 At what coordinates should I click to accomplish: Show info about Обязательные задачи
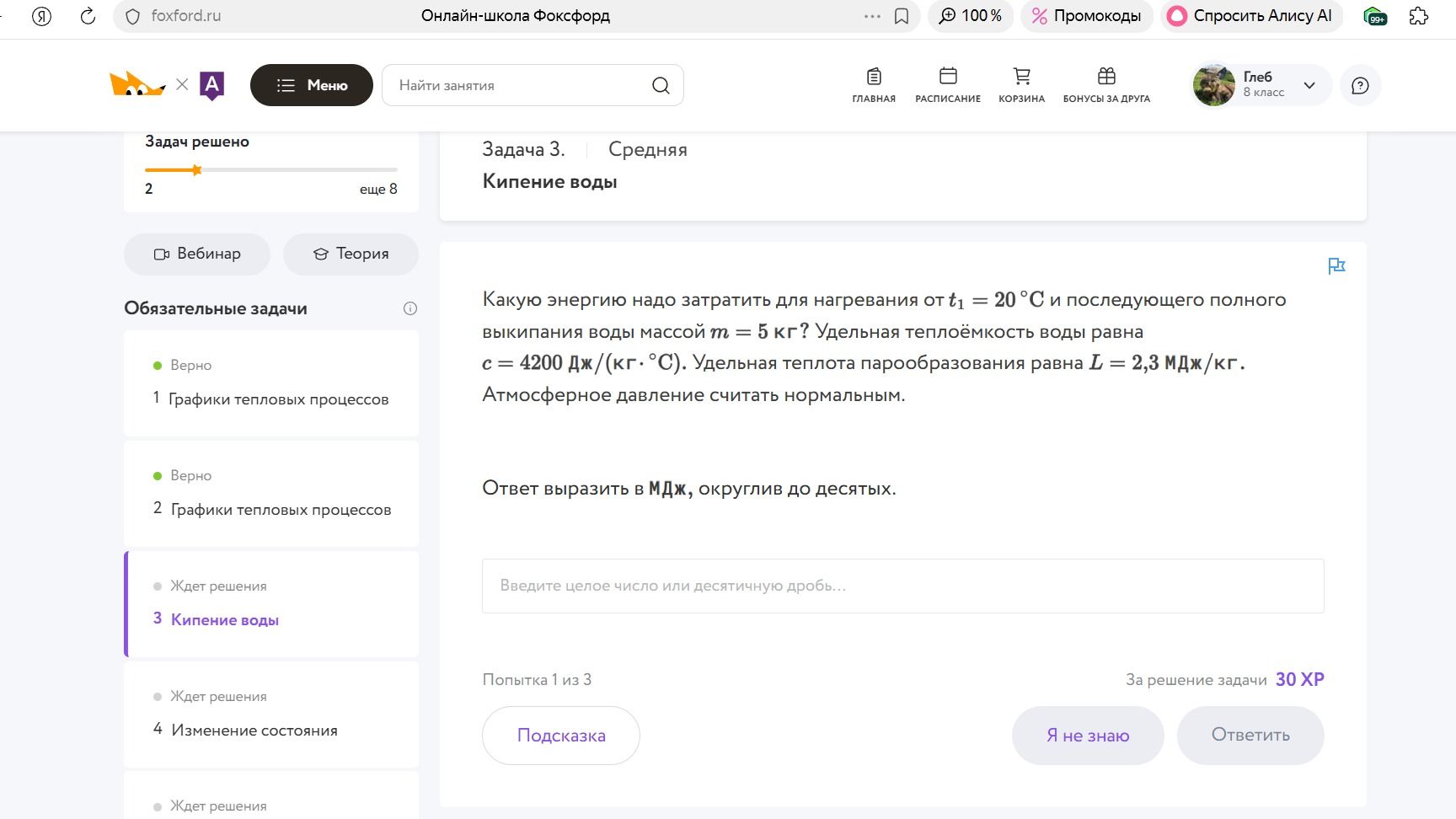click(x=410, y=308)
